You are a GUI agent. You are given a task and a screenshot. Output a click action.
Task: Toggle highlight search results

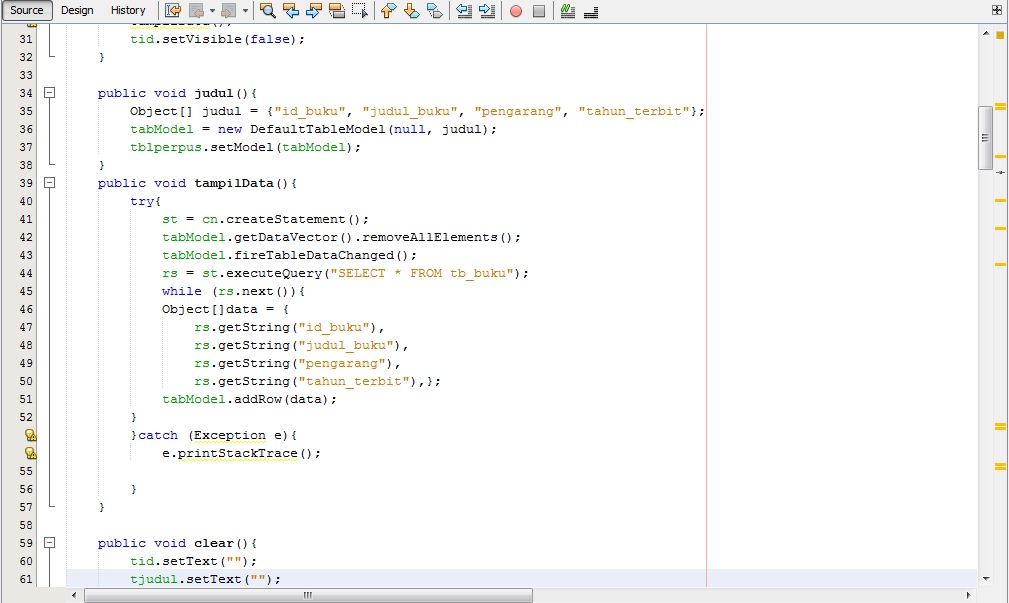pos(336,11)
